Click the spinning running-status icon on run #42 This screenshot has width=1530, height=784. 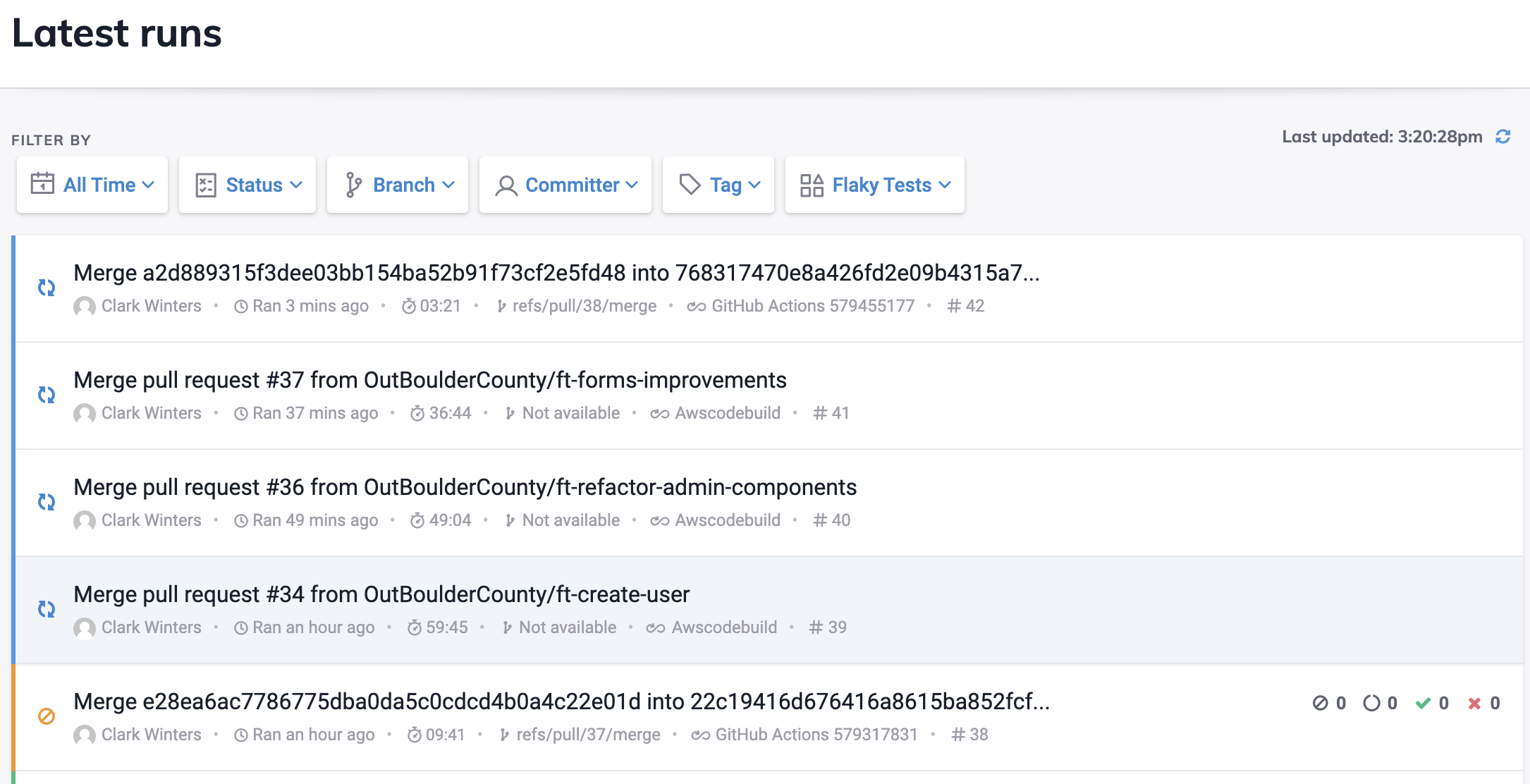coord(47,288)
